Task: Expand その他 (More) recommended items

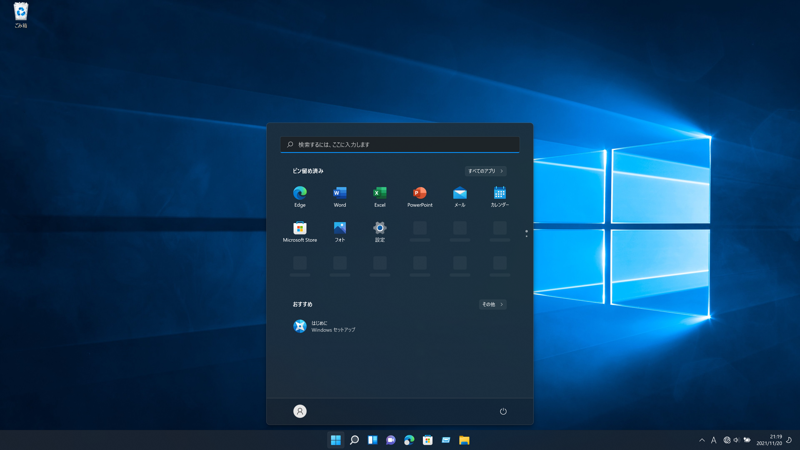Action: click(492, 304)
